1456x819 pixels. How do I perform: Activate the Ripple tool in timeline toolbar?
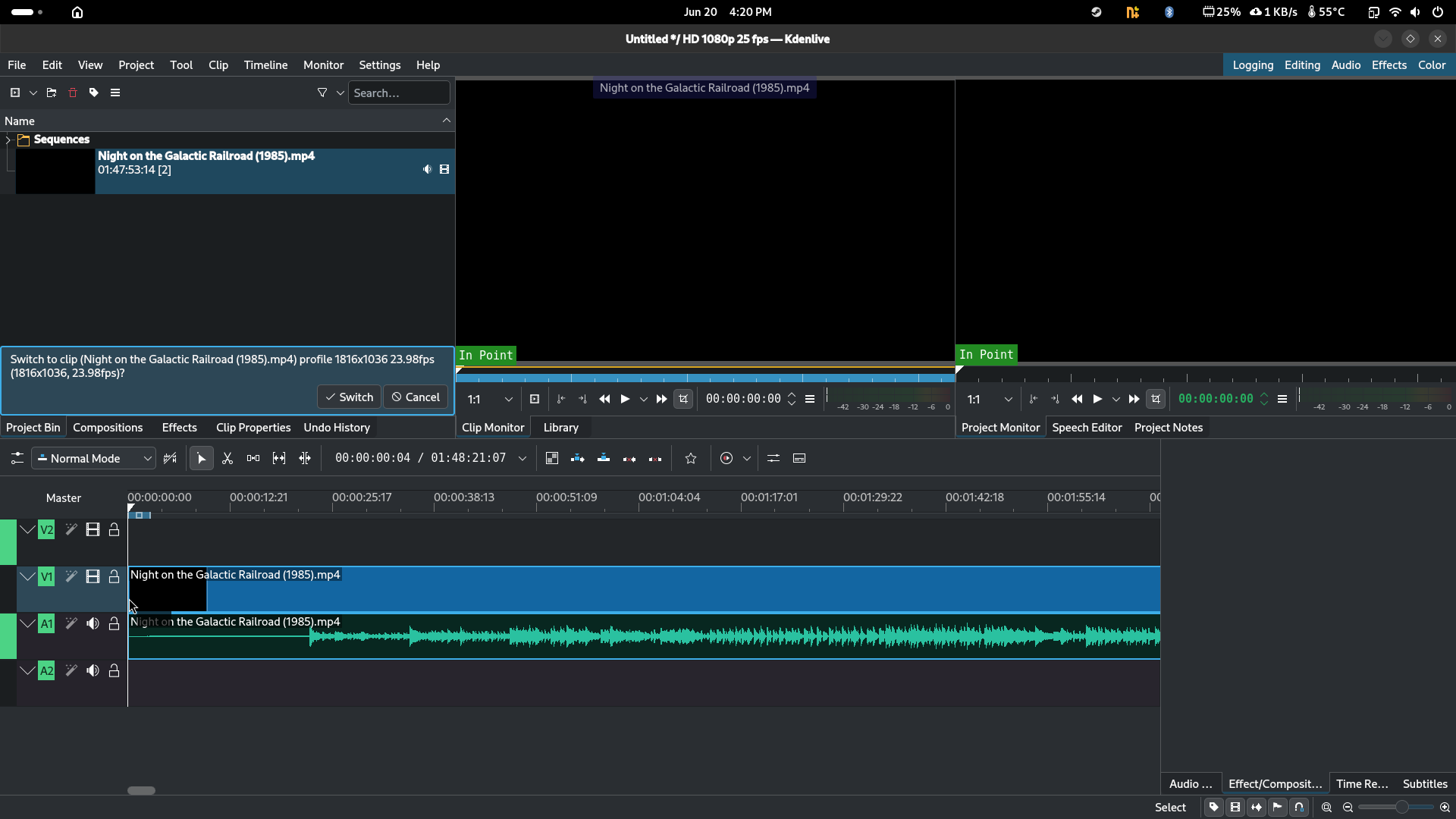pos(305,459)
